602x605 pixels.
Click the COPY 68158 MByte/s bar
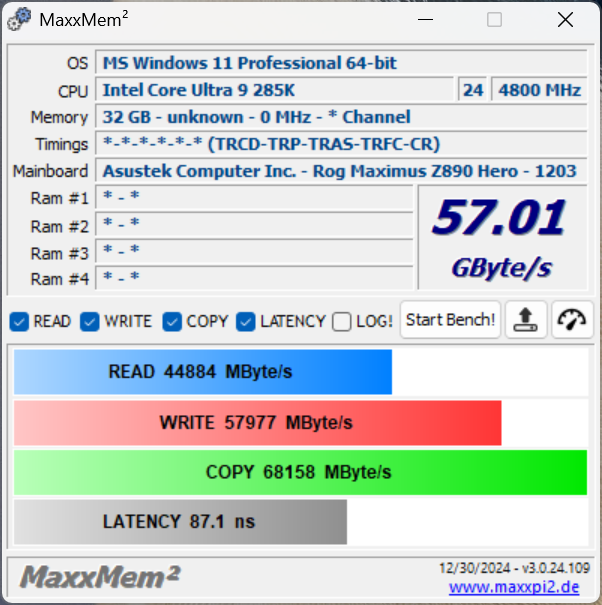[301, 472]
